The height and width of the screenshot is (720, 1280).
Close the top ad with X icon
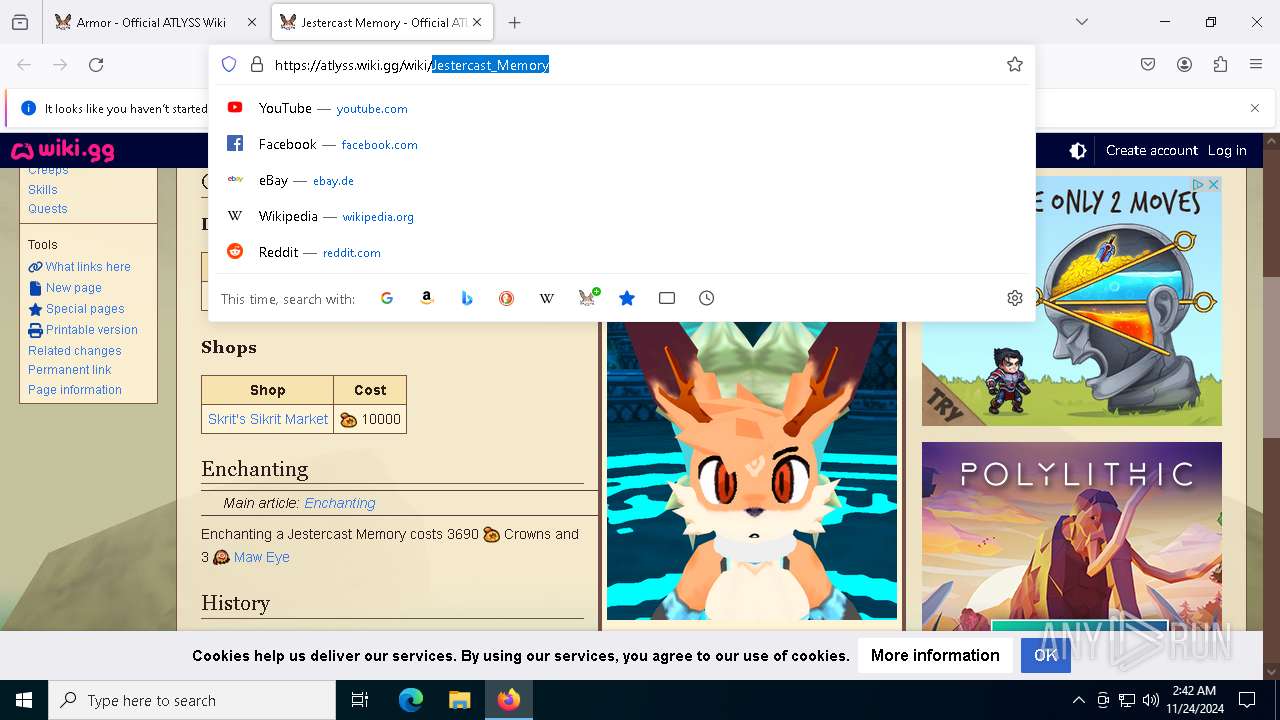coord(1213,185)
